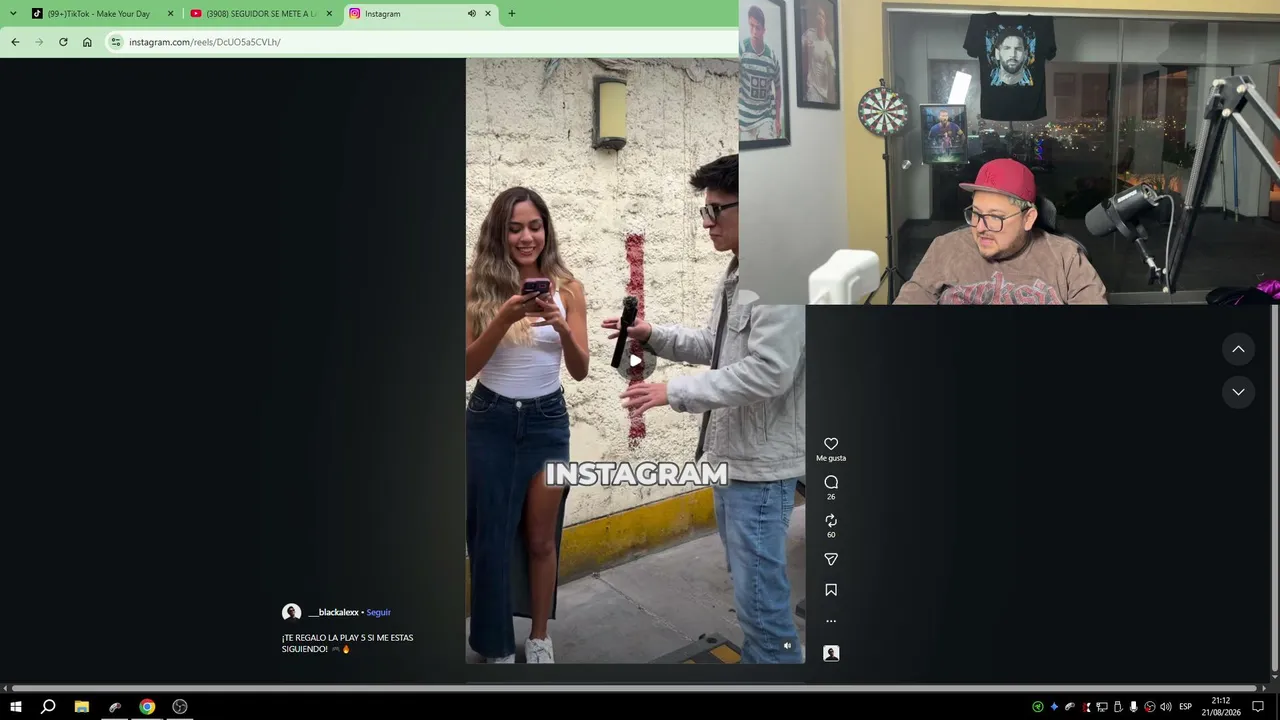The height and width of the screenshot is (720, 1280).
Task: Switch to the TikTok - Make Your Day tab
Action: click(99, 14)
